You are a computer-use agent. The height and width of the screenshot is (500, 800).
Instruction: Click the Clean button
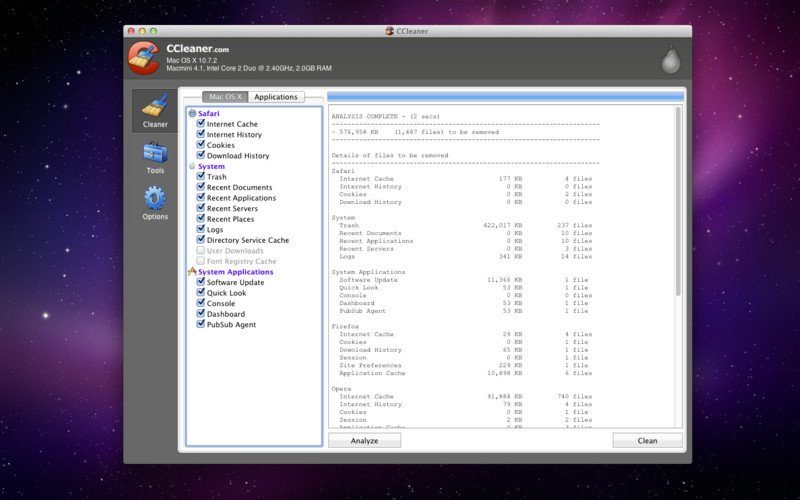(647, 441)
